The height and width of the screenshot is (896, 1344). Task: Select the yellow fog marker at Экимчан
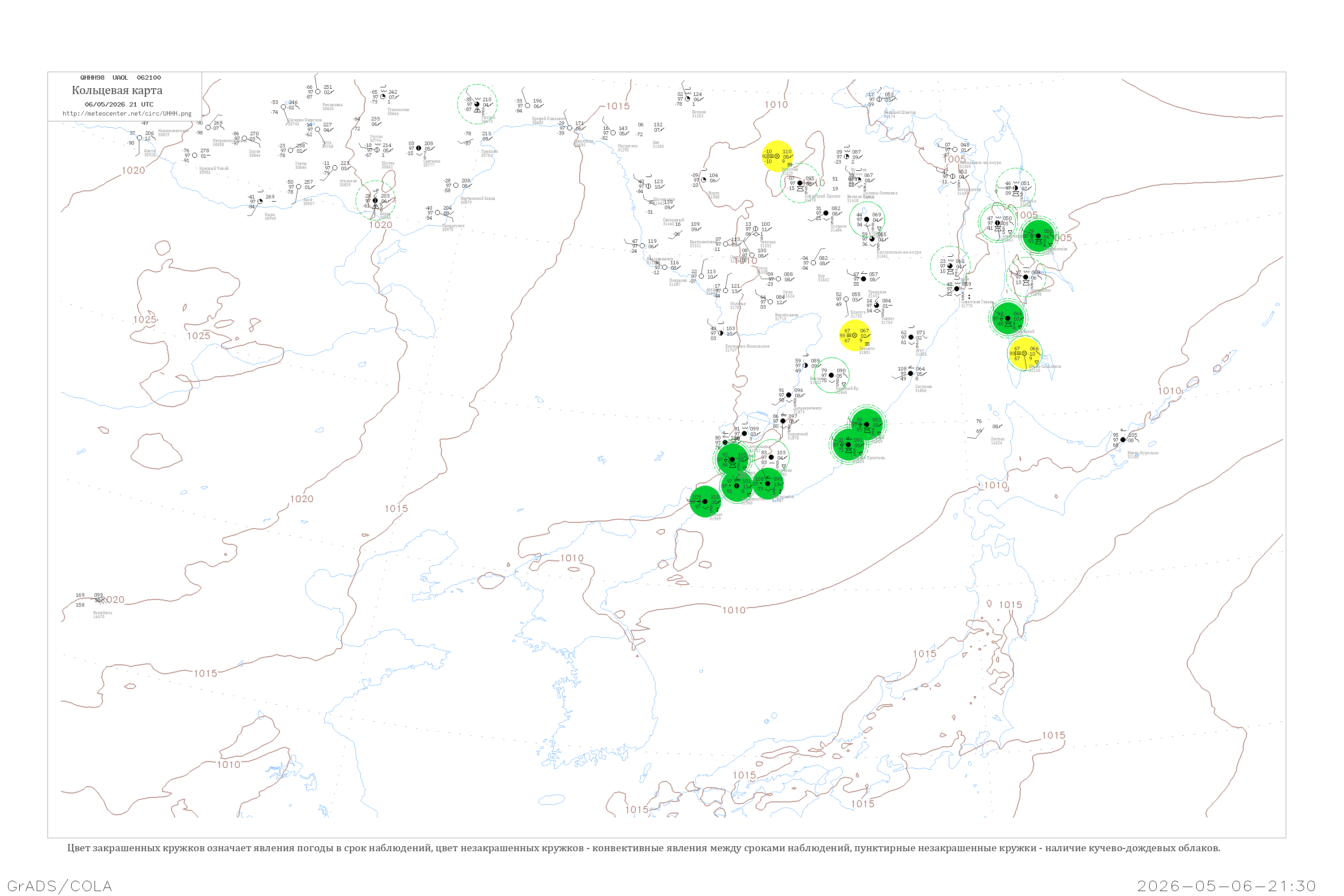coord(778,156)
